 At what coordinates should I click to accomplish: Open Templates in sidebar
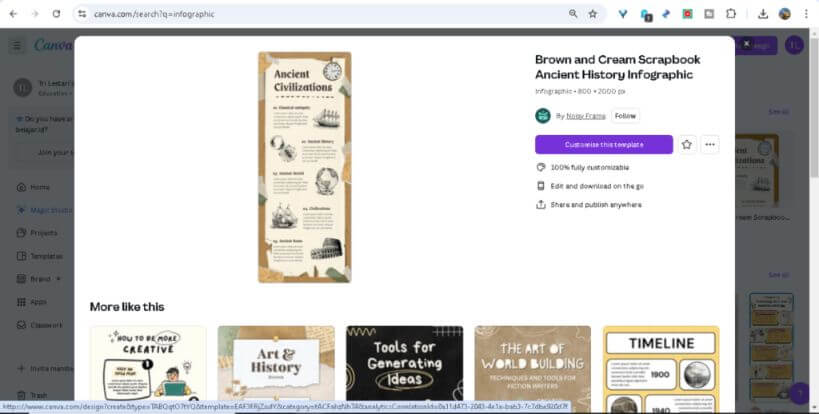pos(40,256)
